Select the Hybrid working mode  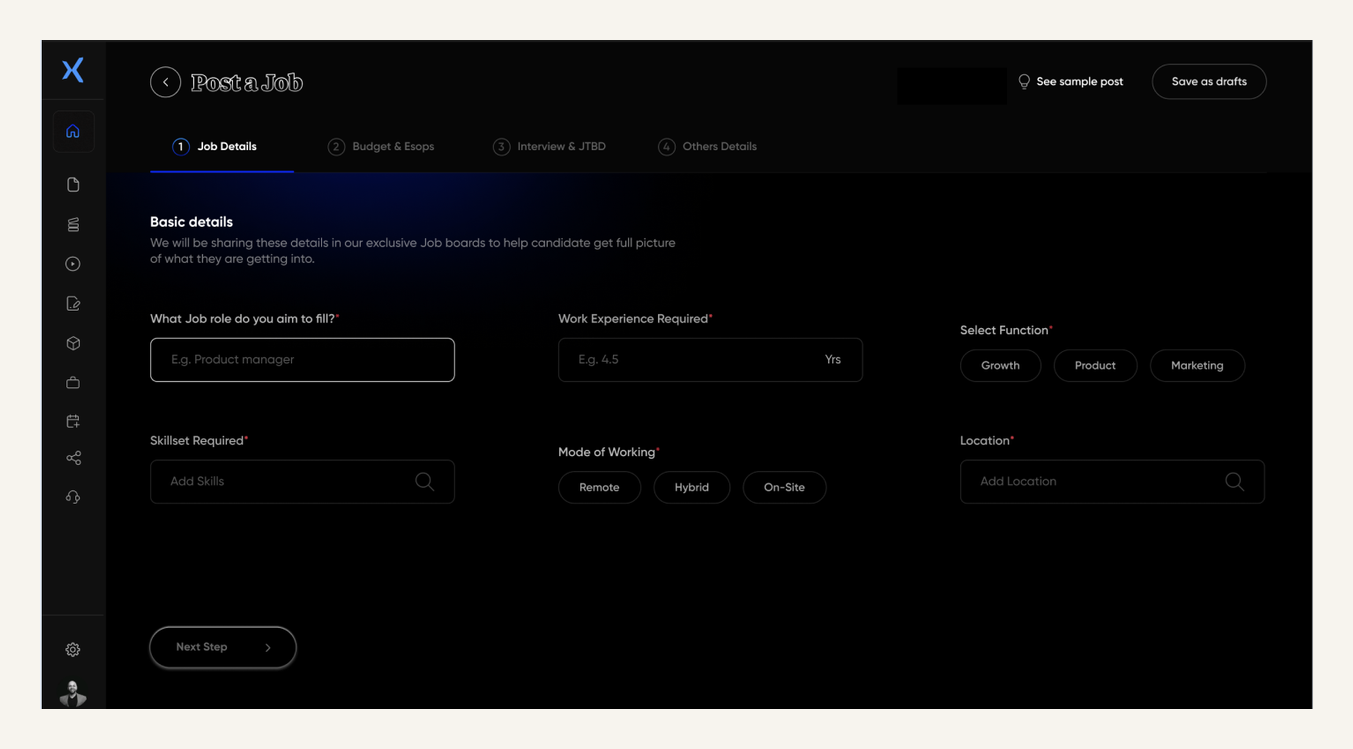pyautogui.click(x=691, y=487)
